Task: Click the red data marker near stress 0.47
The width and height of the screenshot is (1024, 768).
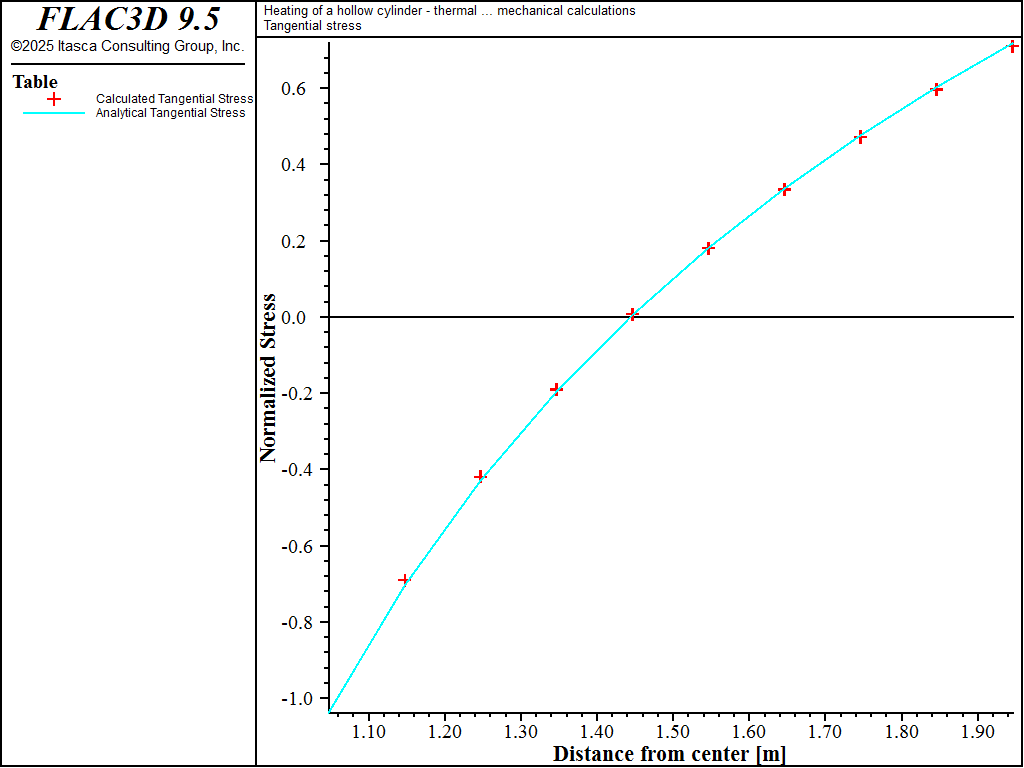Action: (x=860, y=137)
